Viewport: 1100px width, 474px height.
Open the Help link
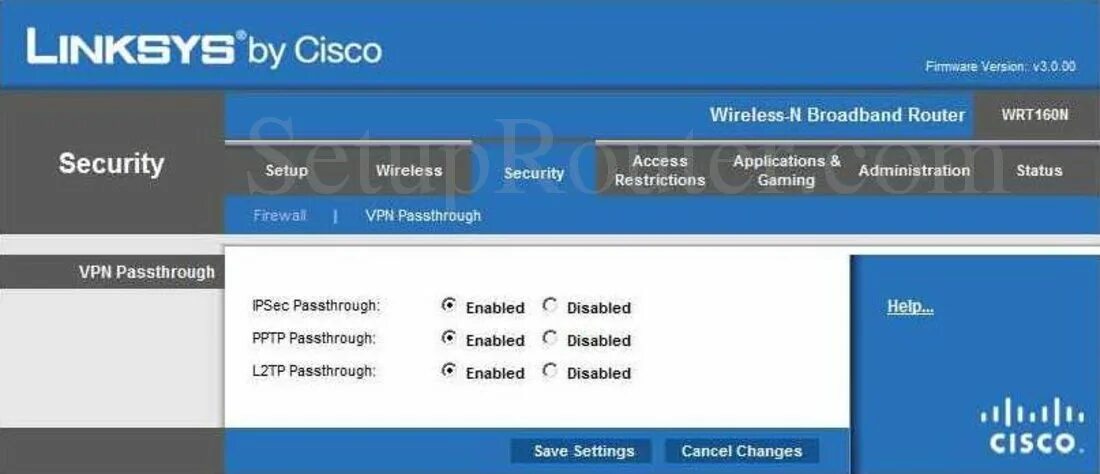910,306
